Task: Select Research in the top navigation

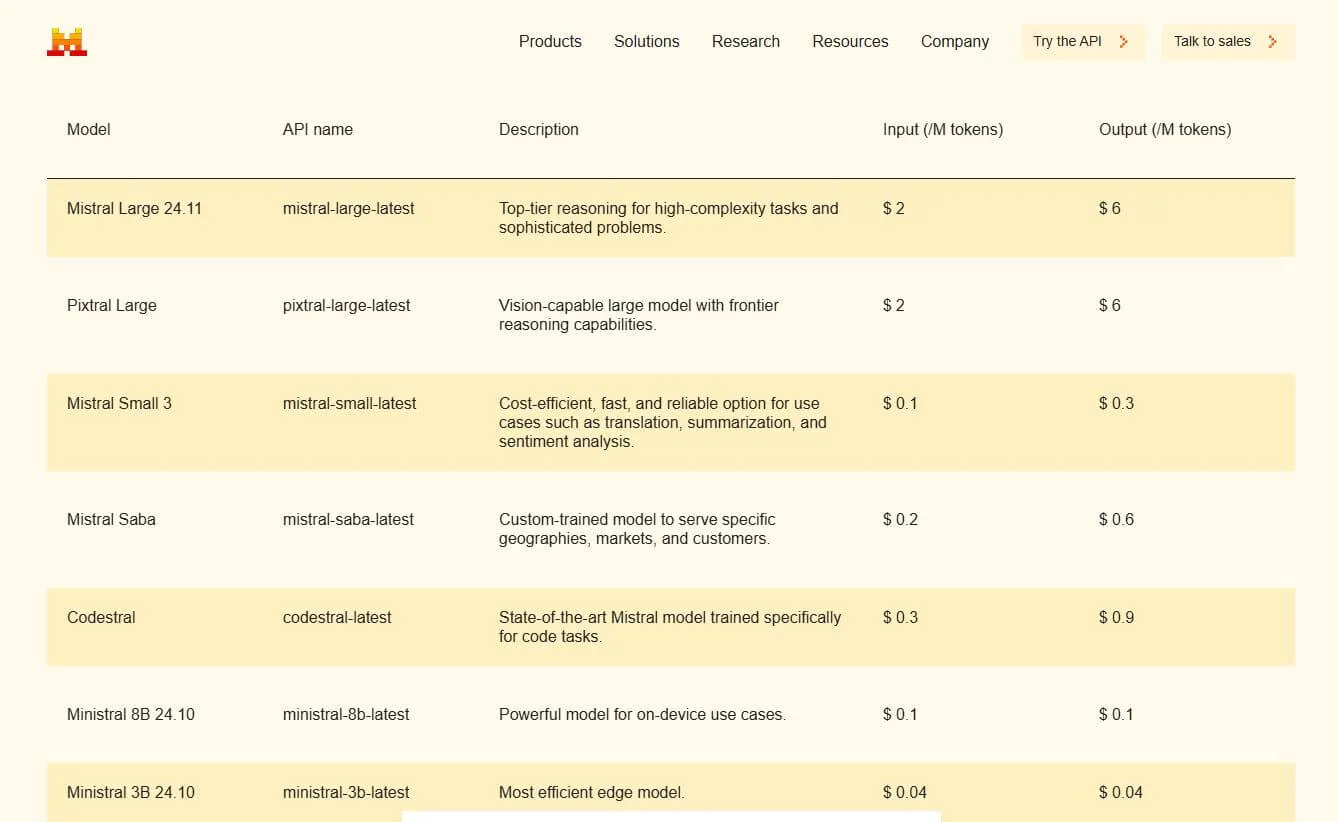Action: pyautogui.click(x=745, y=41)
